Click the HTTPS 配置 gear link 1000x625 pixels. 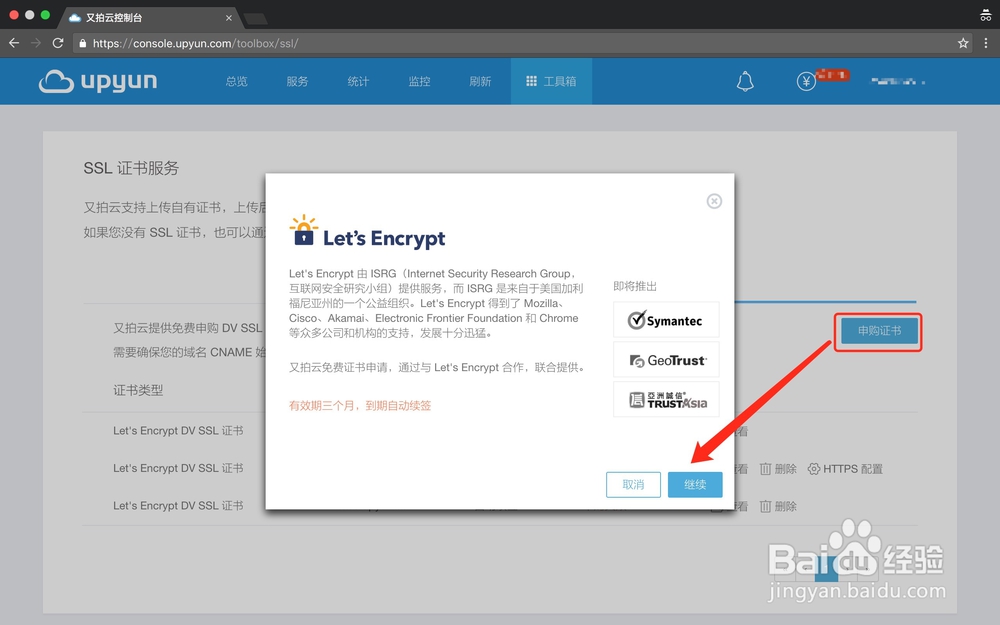[845, 469]
